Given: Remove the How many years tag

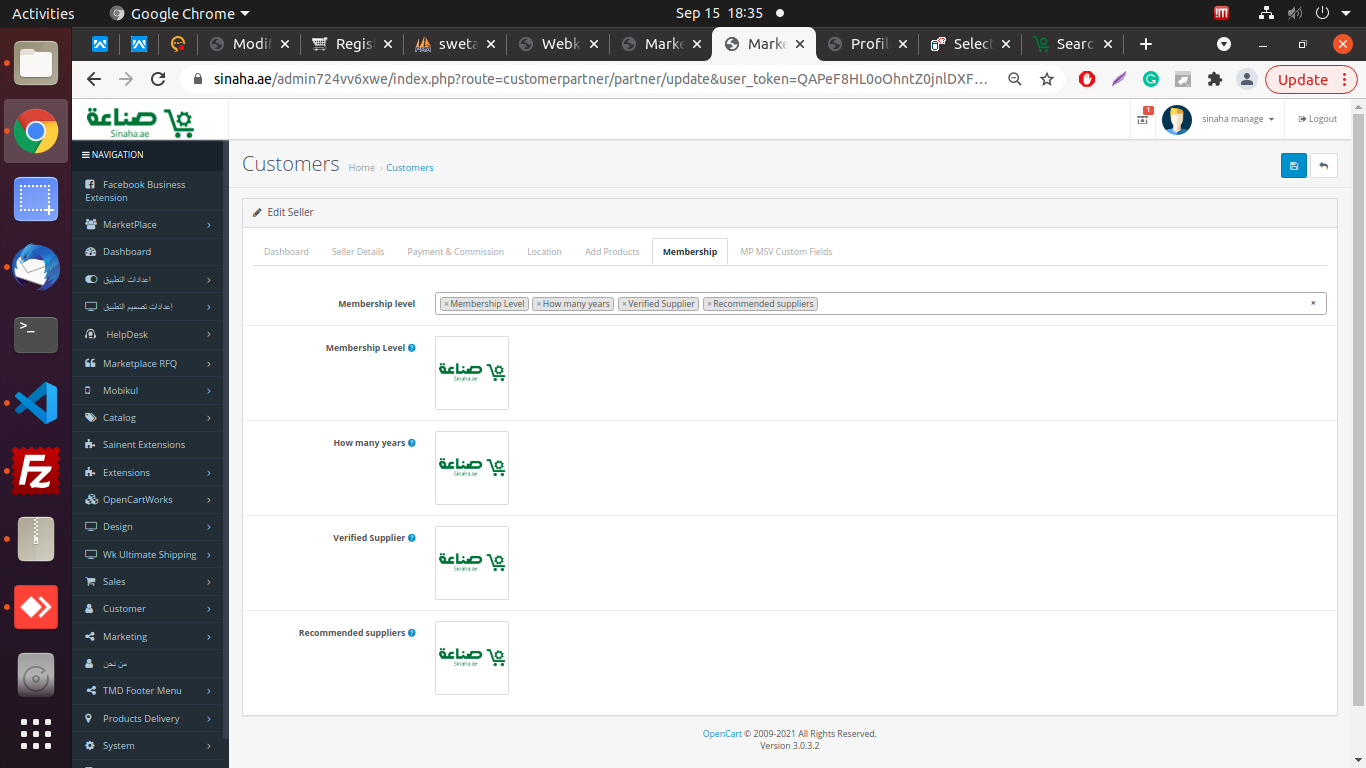Looking at the screenshot, I should (539, 304).
